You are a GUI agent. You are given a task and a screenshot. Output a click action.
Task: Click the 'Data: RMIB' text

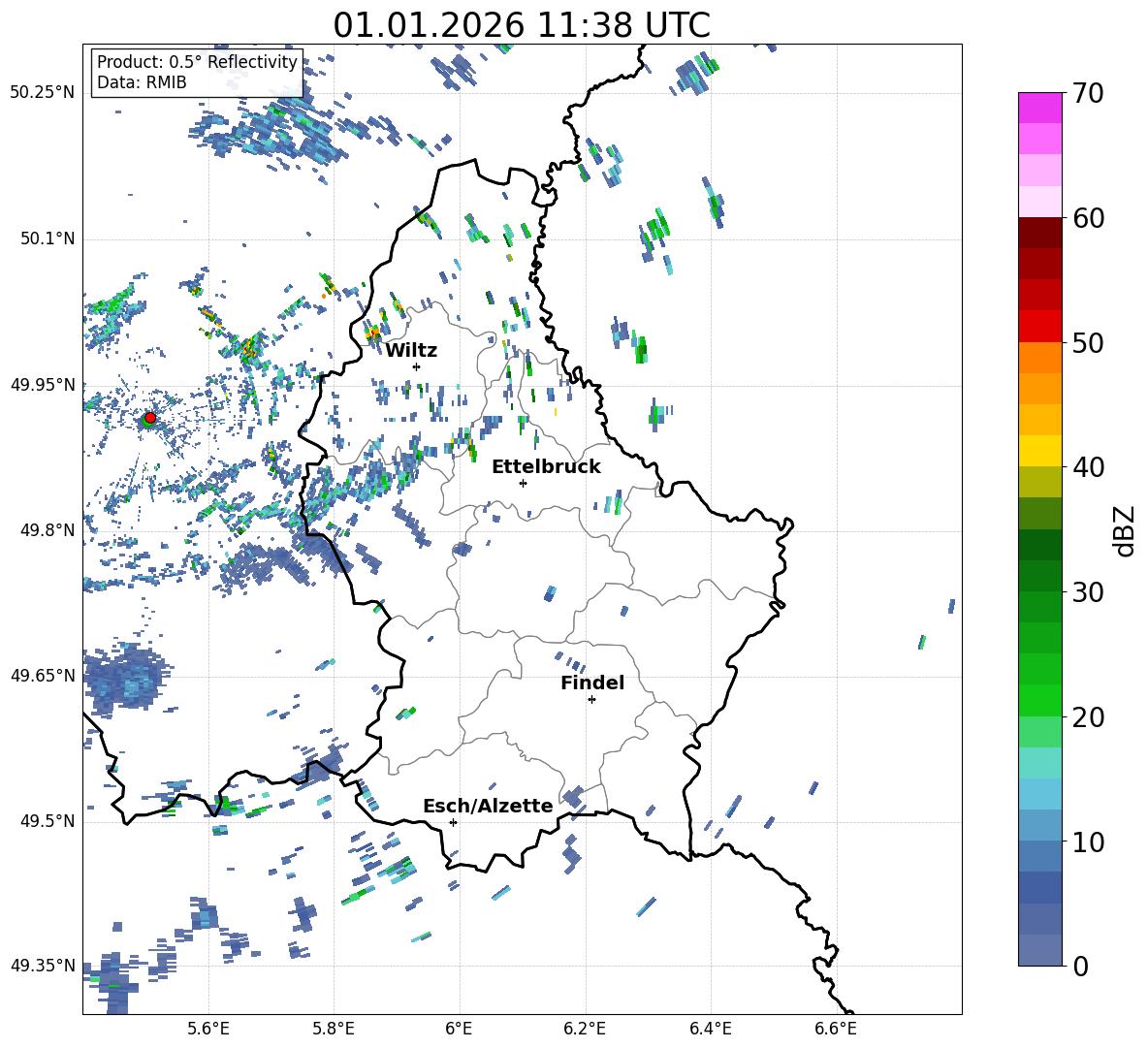tap(142, 82)
